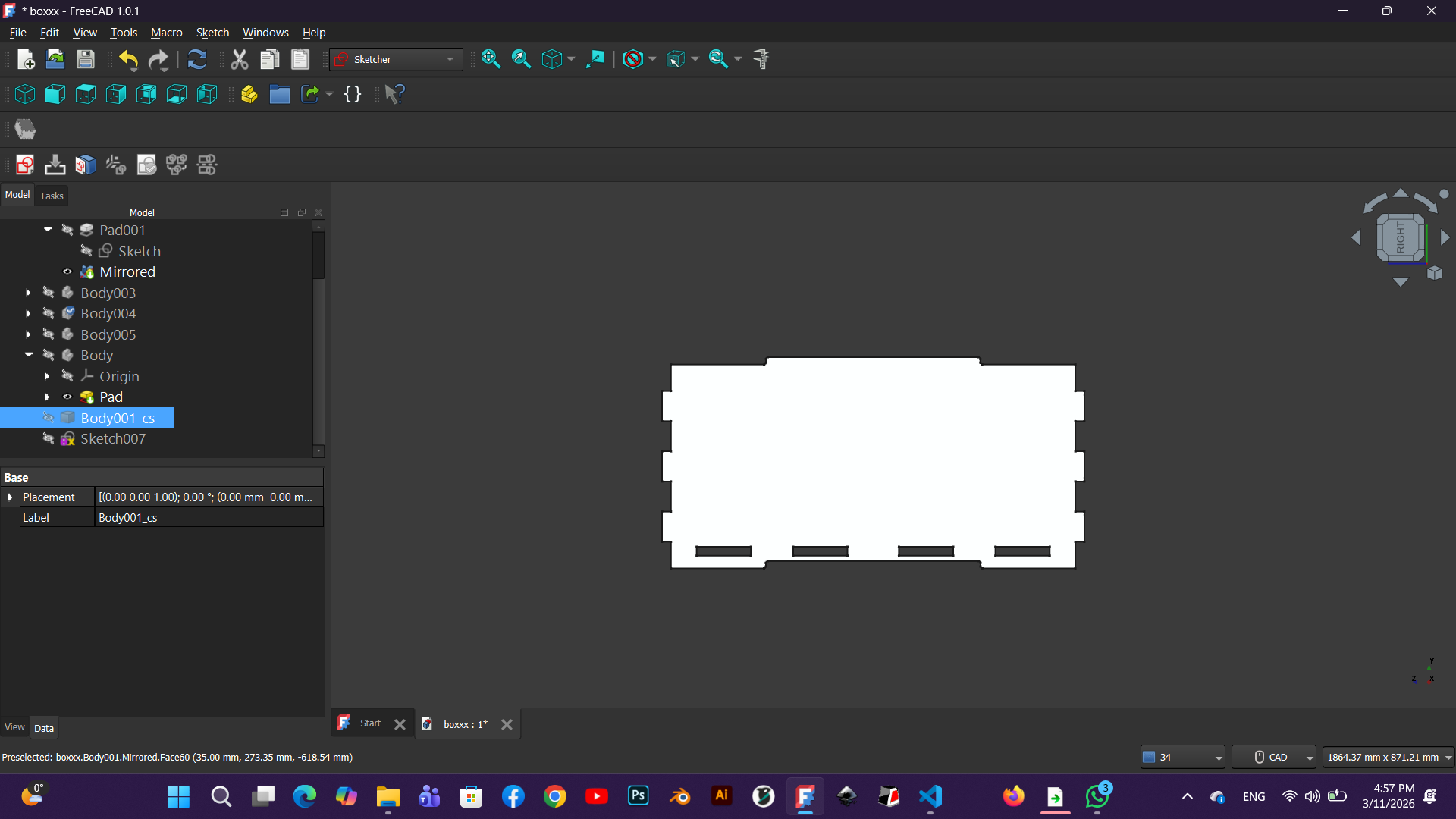Viewport: 1456px width, 819px height.
Task: Open the Macro menu
Action: [x=166, y=33]
